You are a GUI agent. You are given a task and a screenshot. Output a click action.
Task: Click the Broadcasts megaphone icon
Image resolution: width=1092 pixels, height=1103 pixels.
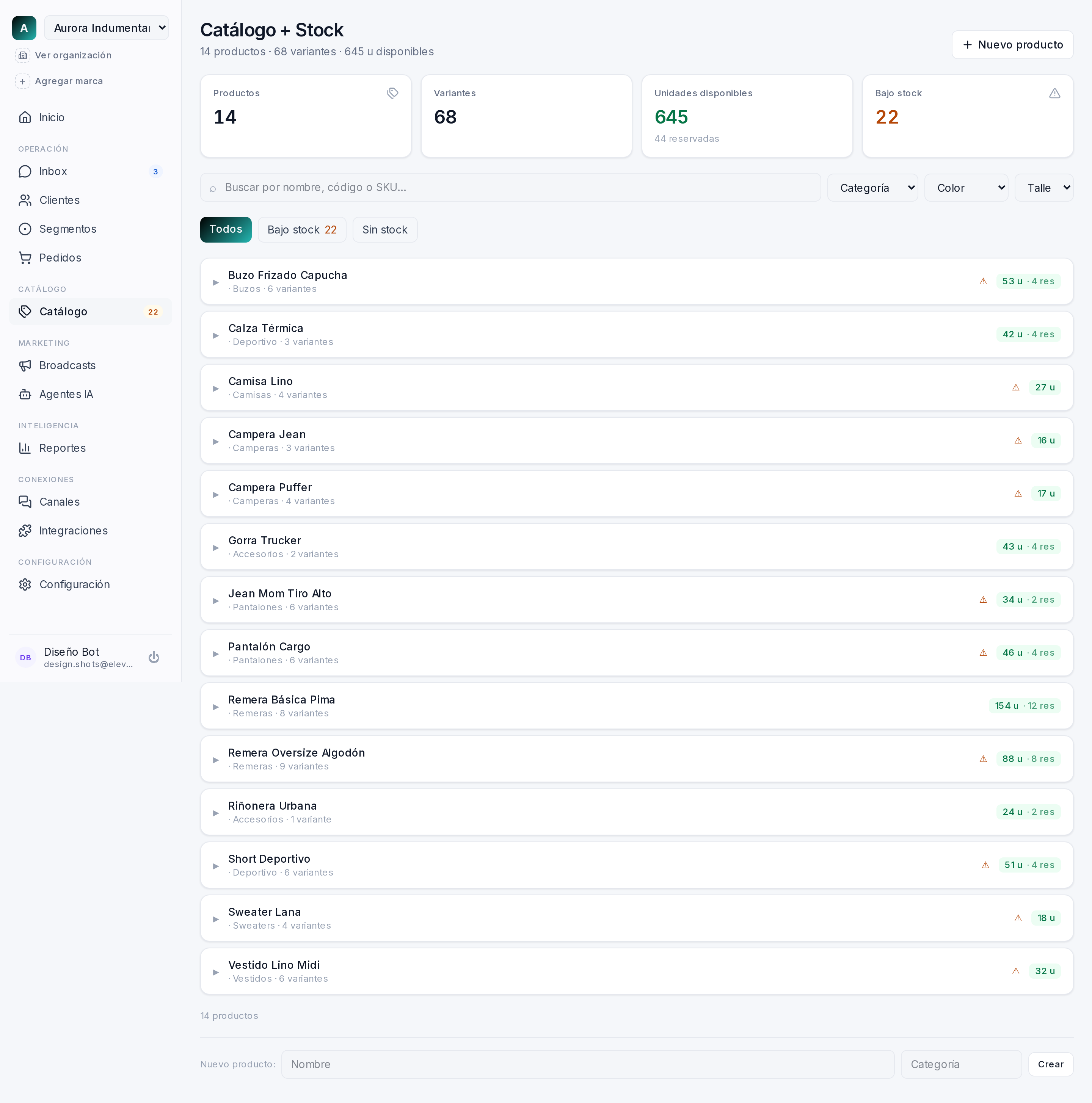coord(25,365)
